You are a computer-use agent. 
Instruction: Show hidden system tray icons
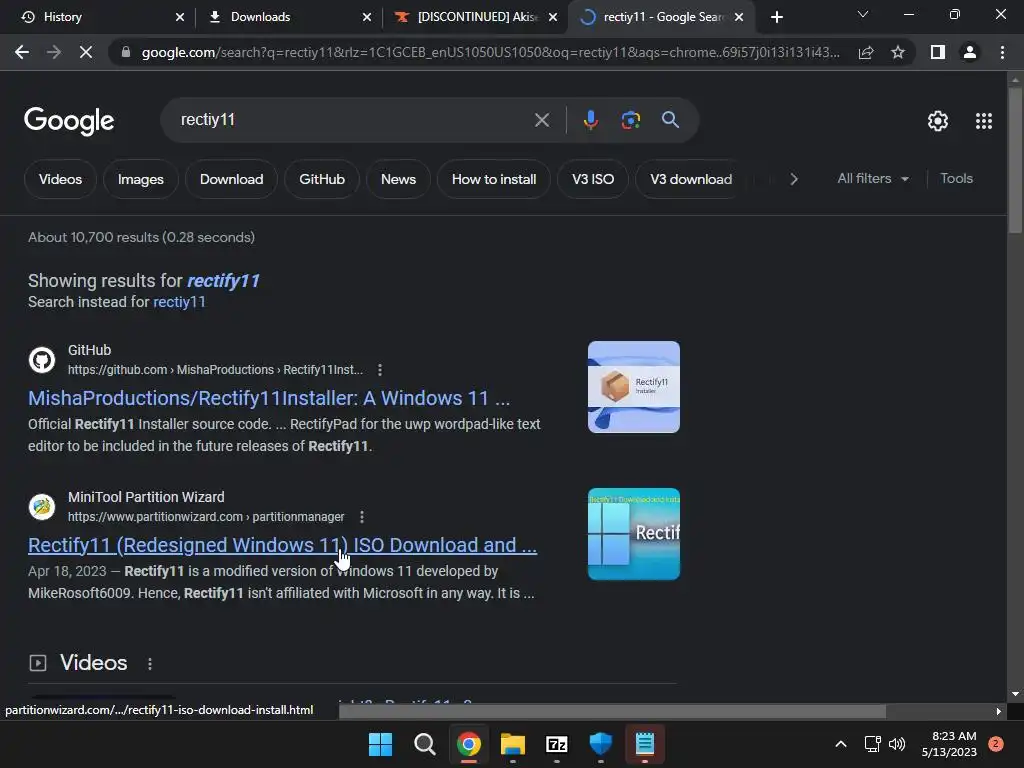click(841, 744)
